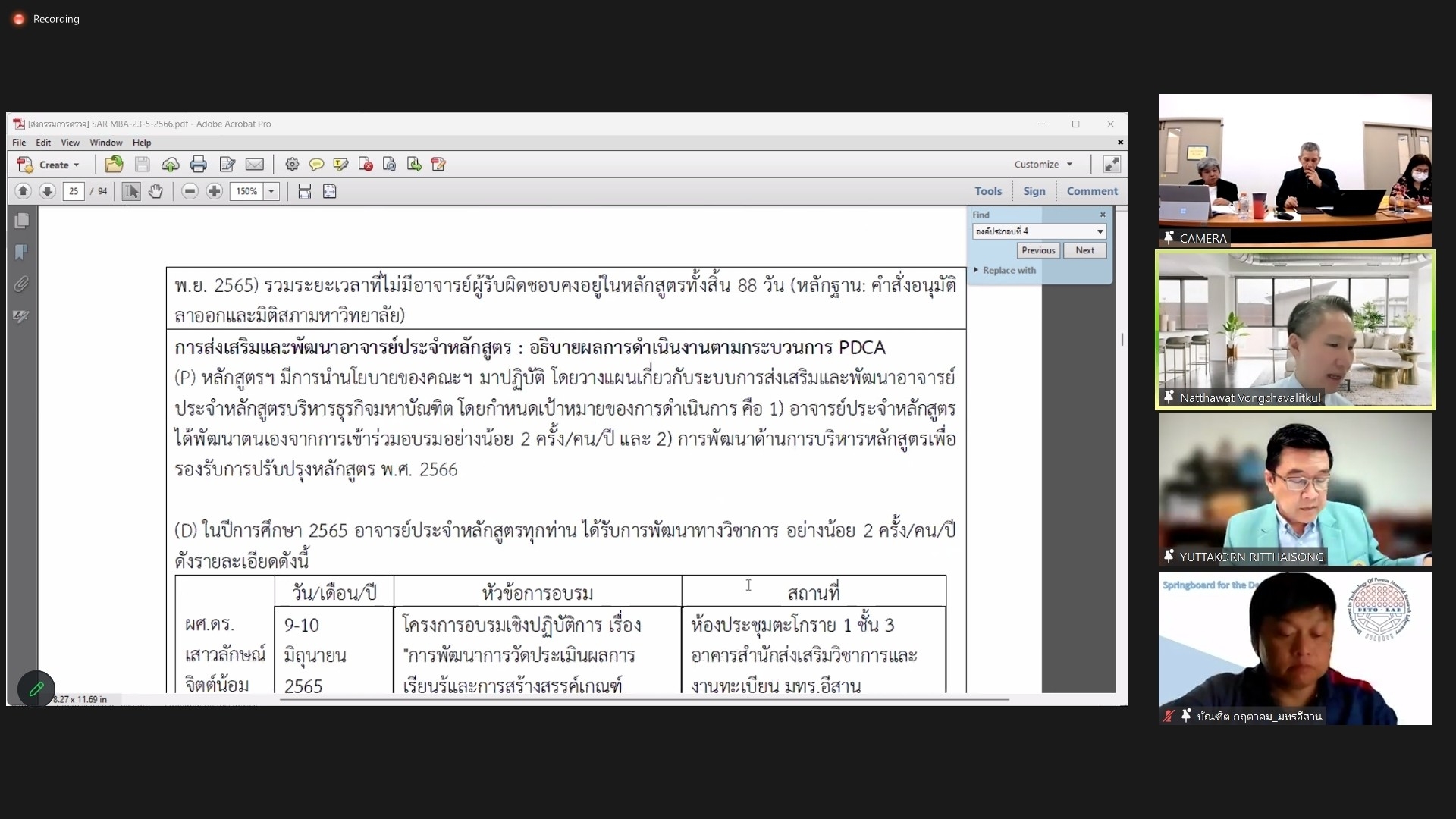1456x819 pixels.
Task: Open the File menu
Action: (x=19, y=143)
